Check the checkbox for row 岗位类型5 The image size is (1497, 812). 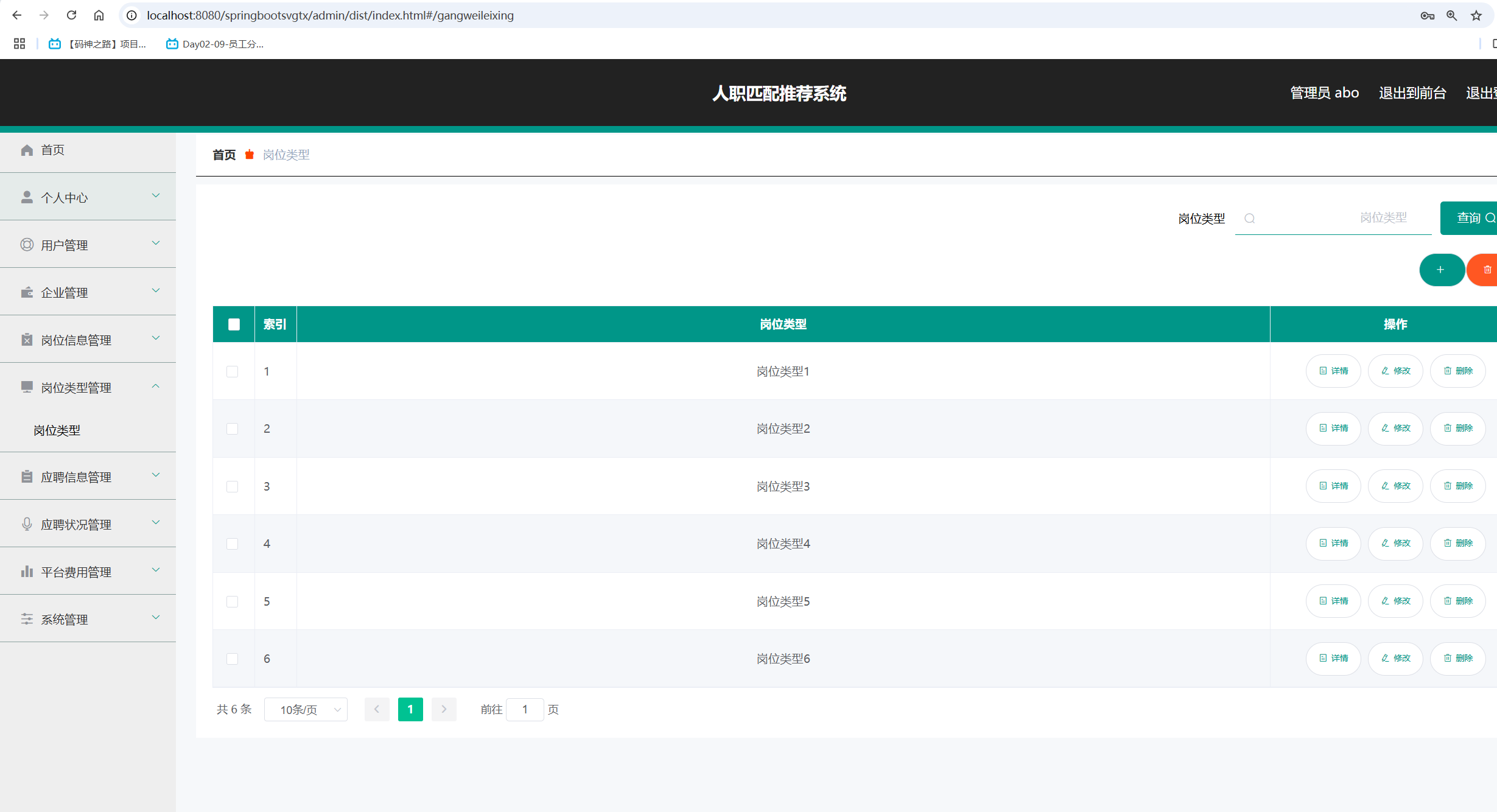pyautogui.click(x=232, y=601)
